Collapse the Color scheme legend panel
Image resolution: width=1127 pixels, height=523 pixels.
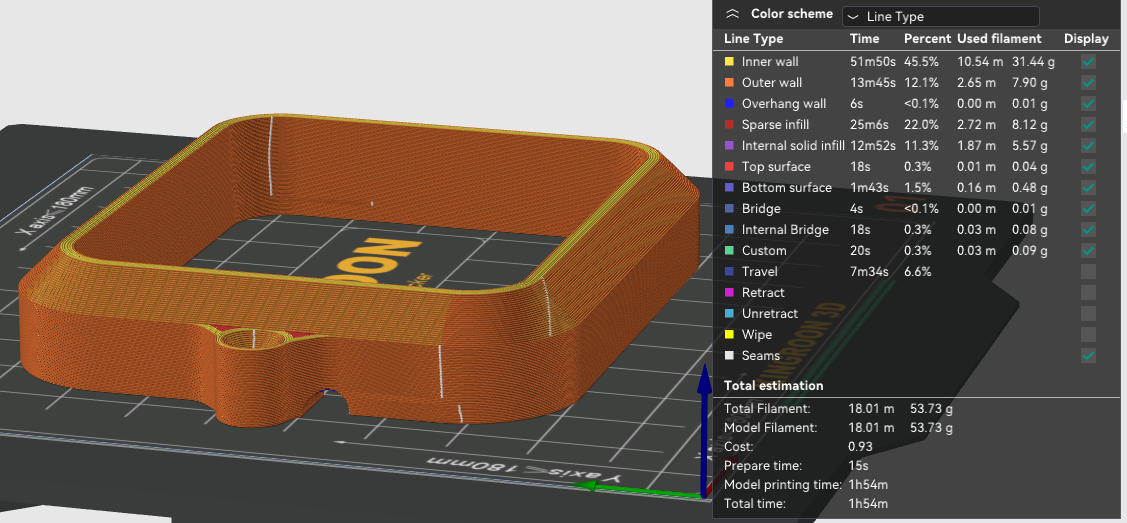[732, 14]
